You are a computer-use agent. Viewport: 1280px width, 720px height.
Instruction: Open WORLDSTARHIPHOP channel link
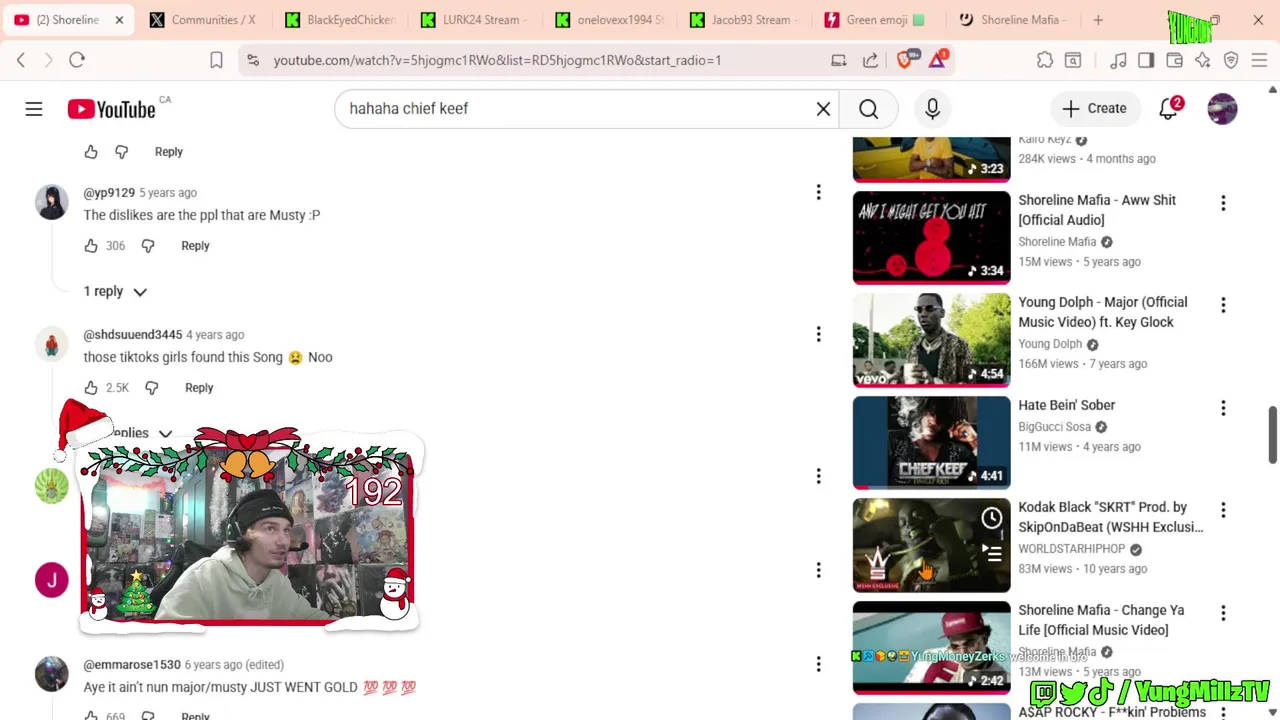[x=1071, y=549]
